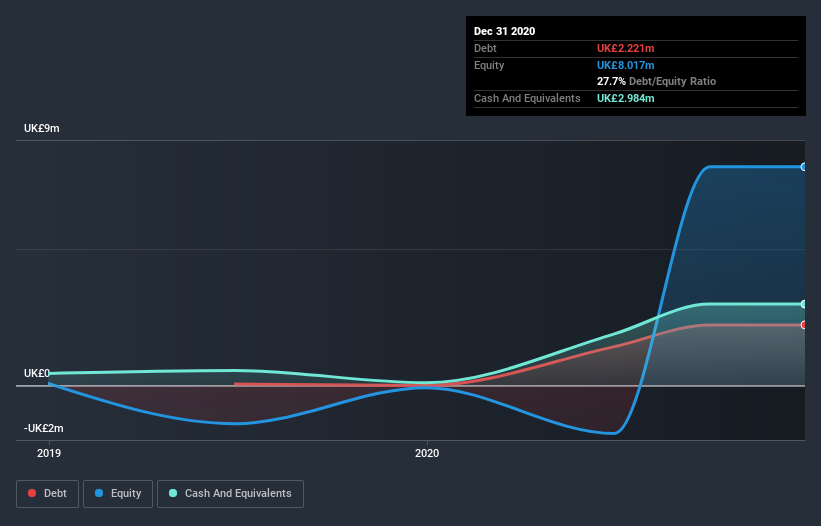Select the Equity endpoint marker on chart
Screen dimensions: 821x526
tap(804, 167)
